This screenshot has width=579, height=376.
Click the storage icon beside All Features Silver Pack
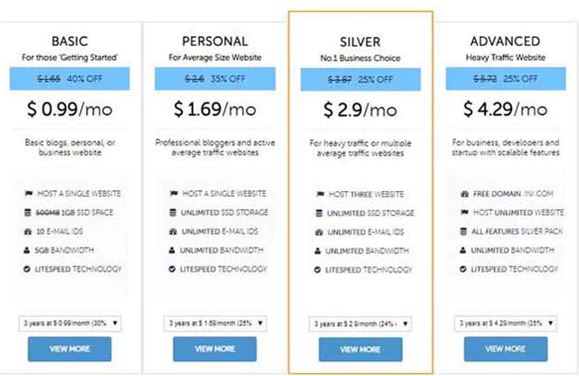[x=463, y=232]
